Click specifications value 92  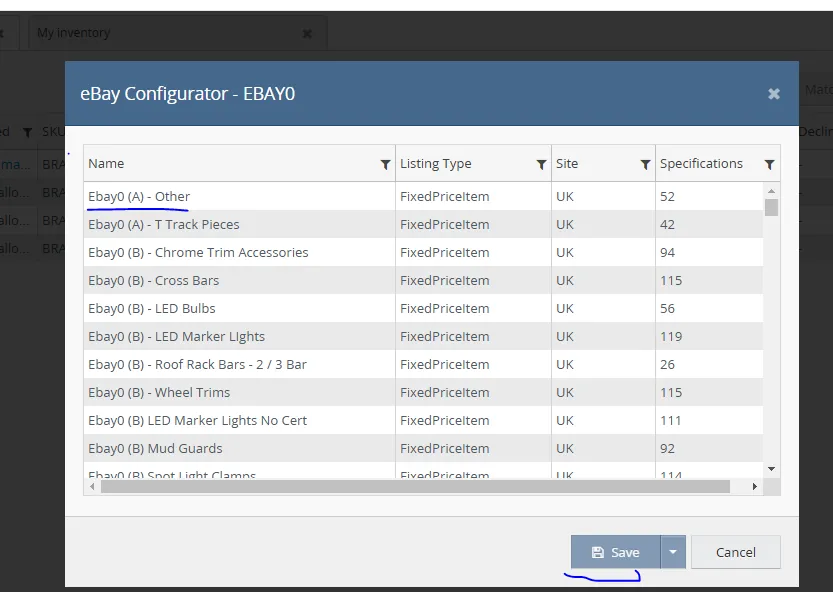pyautogui.click(x=667, y=449)
